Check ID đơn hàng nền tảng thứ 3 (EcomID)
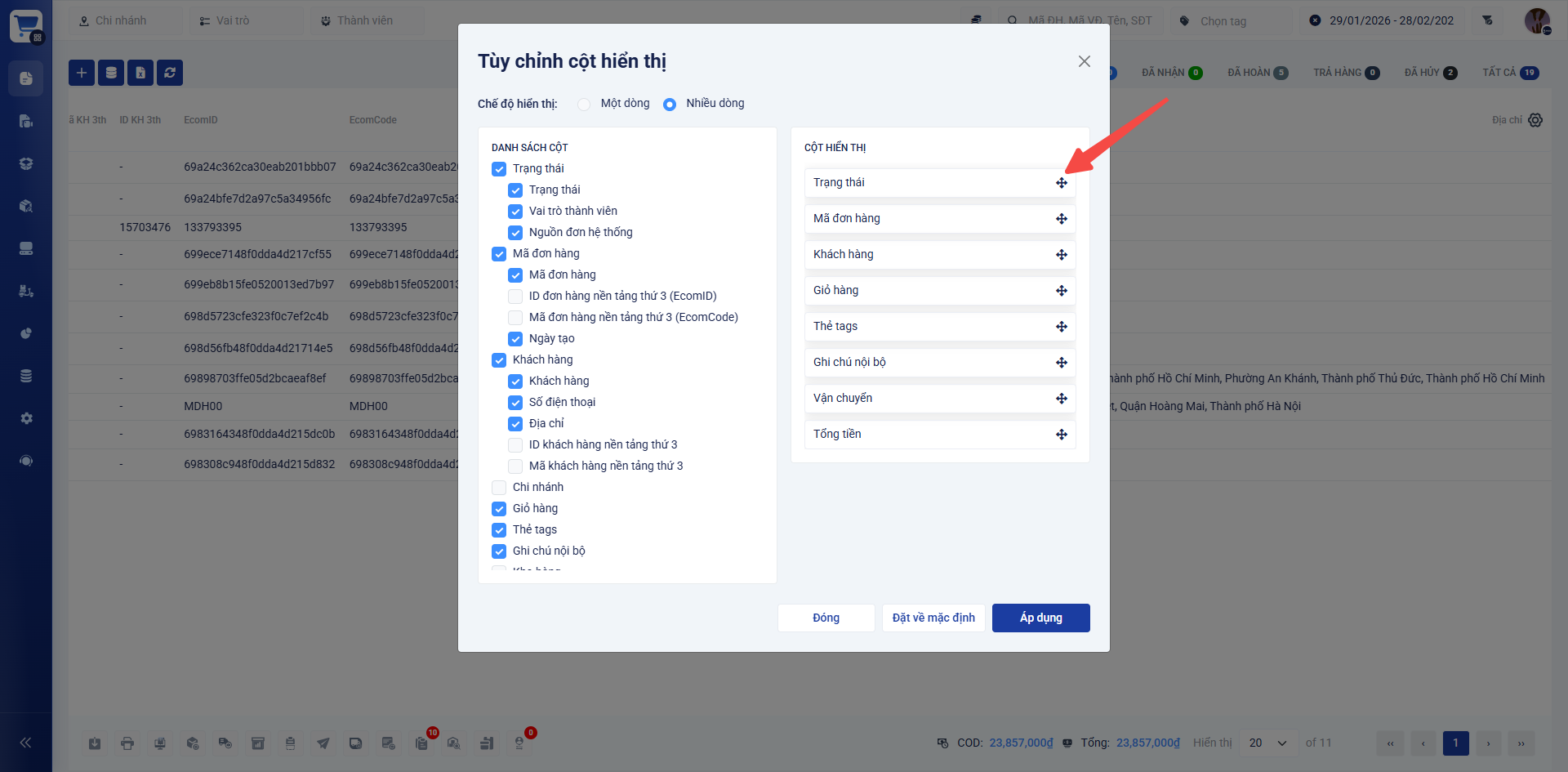The image size is (1568, 772). (515, 297)
